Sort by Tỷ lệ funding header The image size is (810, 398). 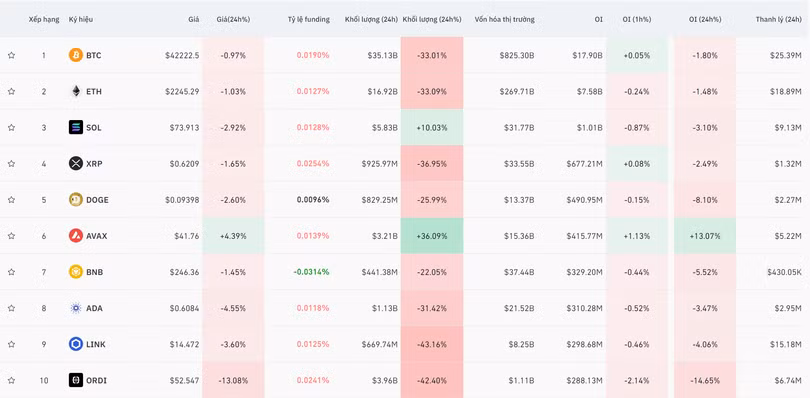pos(308,20)
